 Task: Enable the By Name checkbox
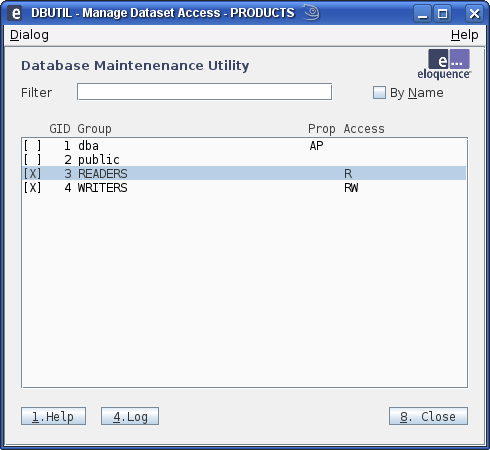[x=379, y=93]
